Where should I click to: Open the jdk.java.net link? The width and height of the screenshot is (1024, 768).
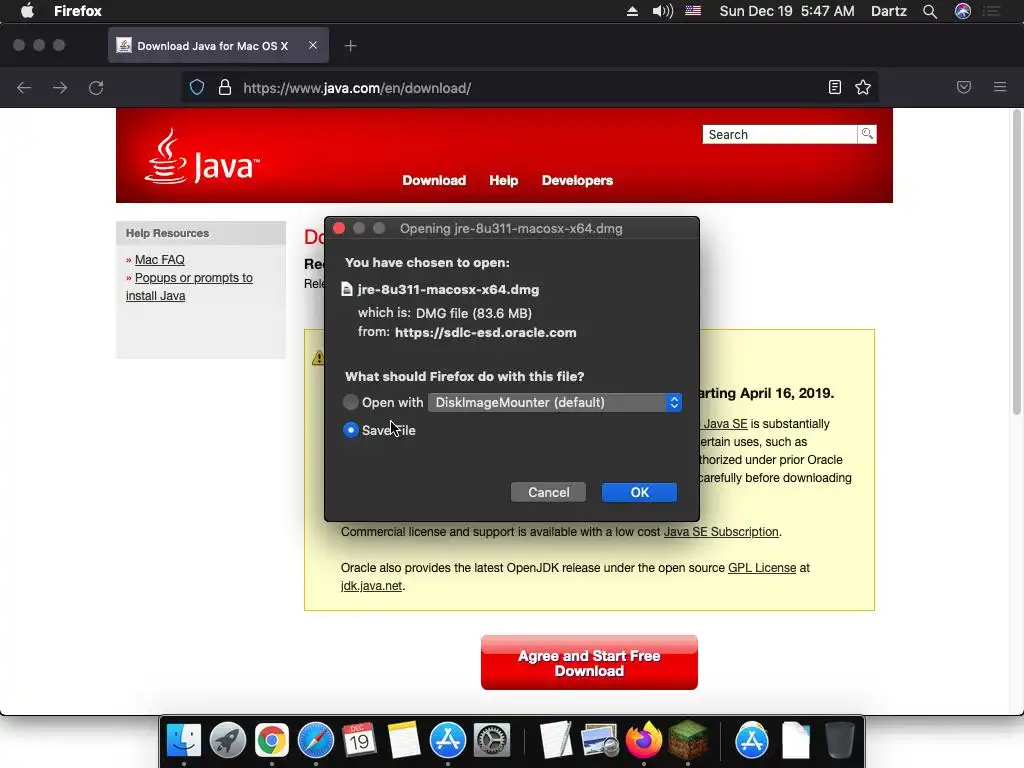point(372,586)
